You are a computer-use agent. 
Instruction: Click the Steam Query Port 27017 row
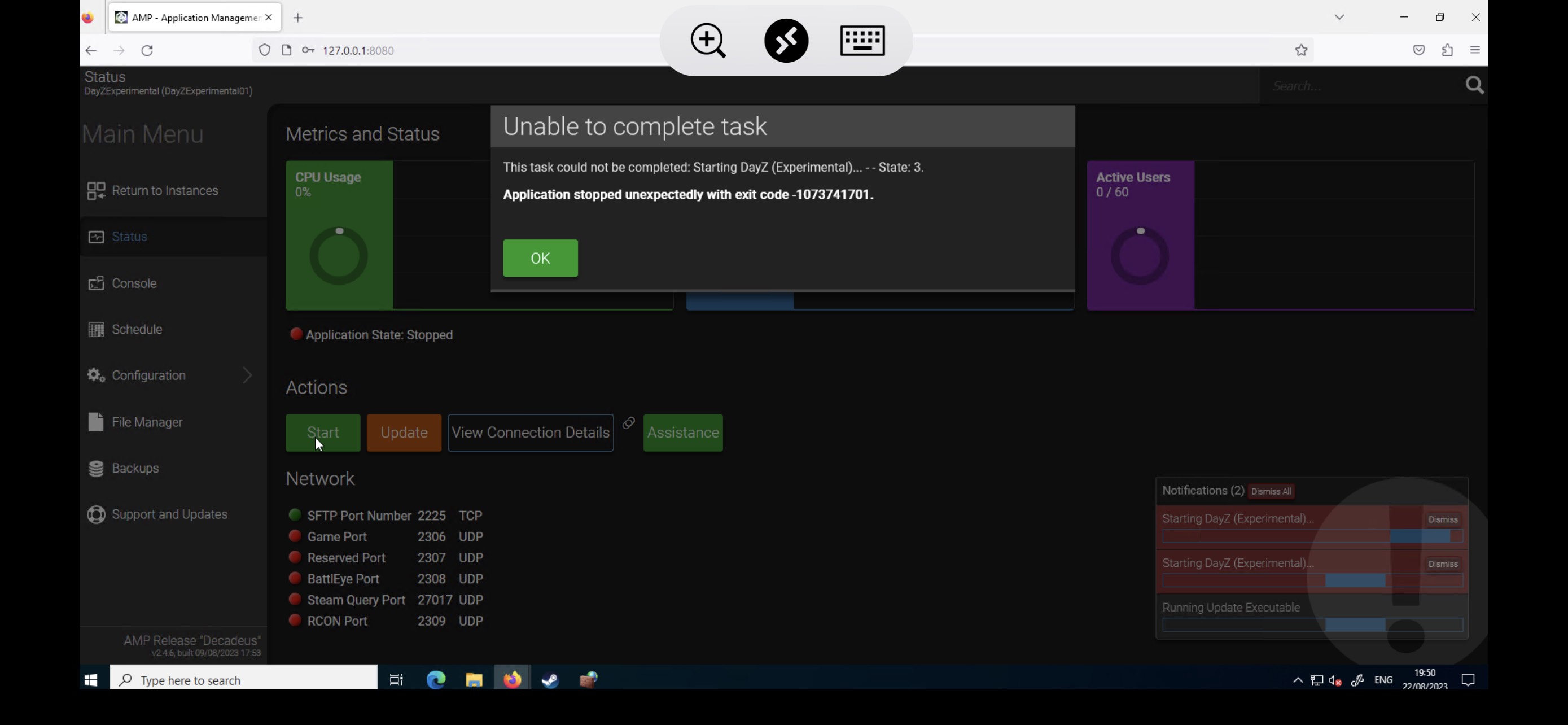pos(387,600)
